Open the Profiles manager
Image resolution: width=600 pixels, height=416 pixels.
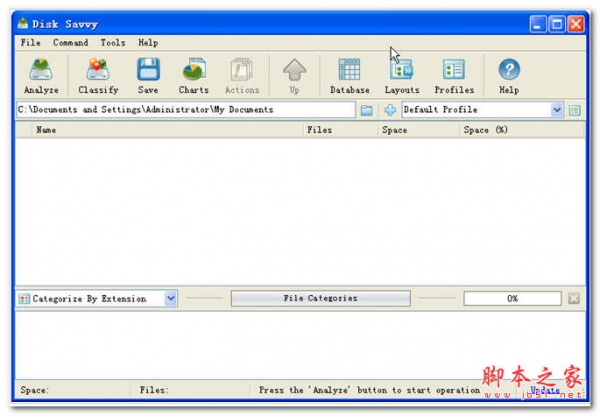(x=454, y=76)
